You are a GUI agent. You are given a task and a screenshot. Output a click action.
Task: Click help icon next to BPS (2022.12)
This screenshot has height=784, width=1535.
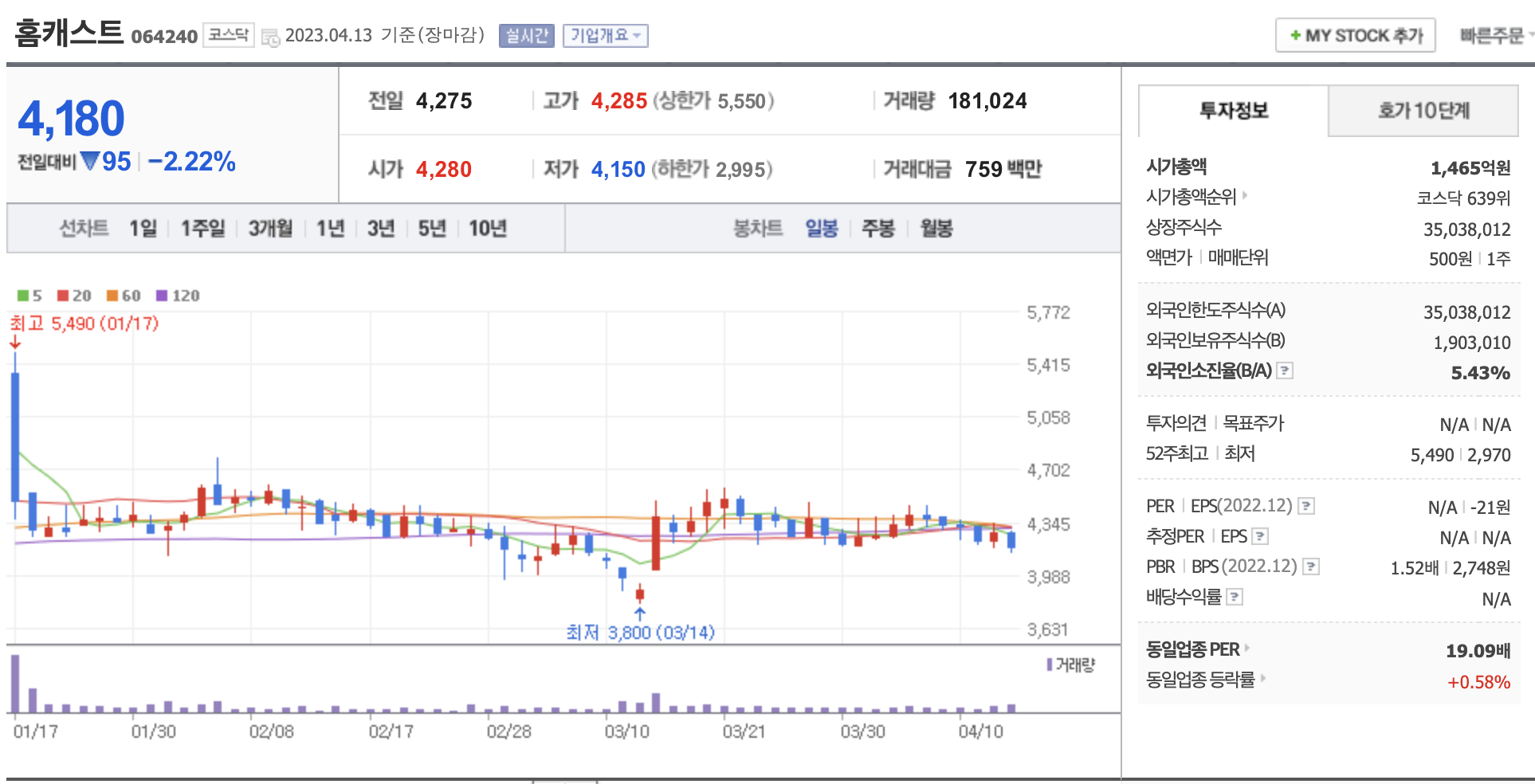coord(1310,566)
